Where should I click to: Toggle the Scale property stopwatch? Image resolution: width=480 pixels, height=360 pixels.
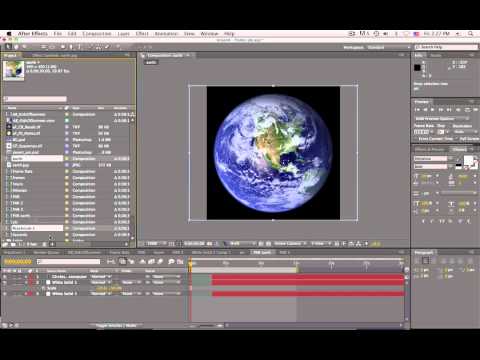coord(43,288)
